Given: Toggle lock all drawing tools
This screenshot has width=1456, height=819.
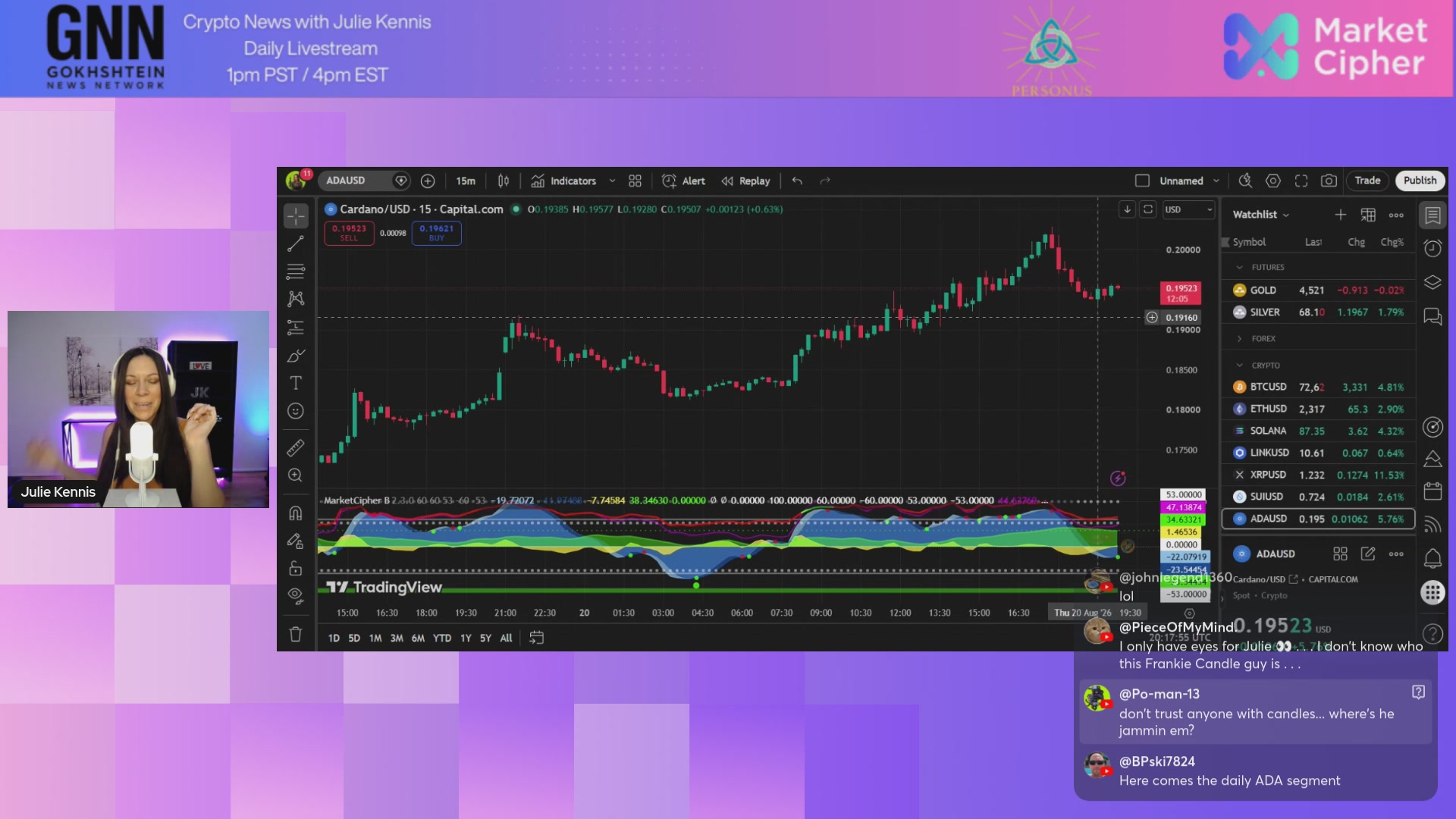Looking at the screenshot, I should point(296,568).
